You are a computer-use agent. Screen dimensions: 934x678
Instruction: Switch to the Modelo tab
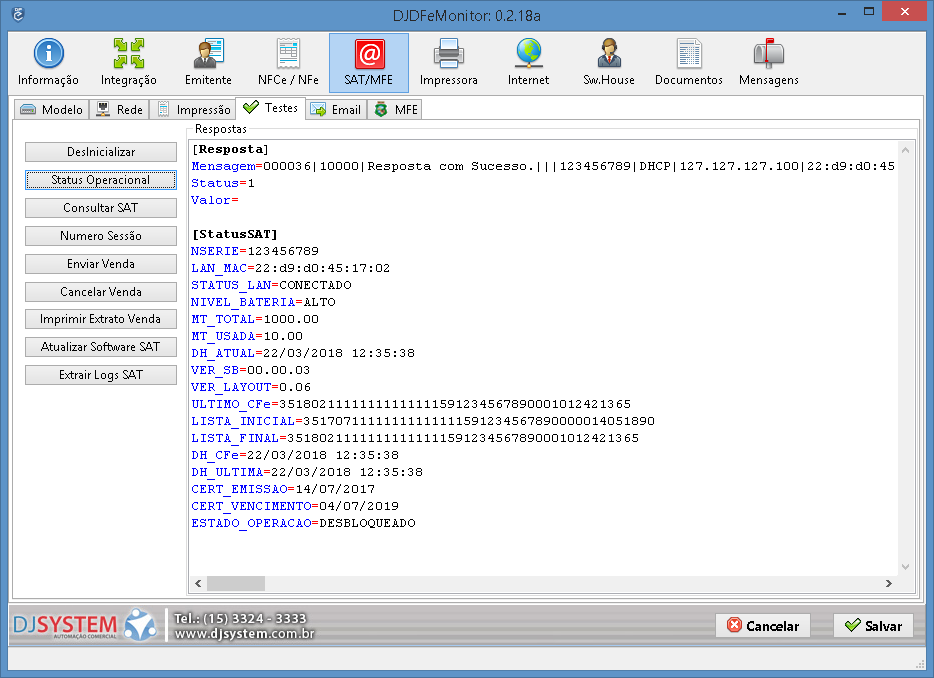coord(52,110)
